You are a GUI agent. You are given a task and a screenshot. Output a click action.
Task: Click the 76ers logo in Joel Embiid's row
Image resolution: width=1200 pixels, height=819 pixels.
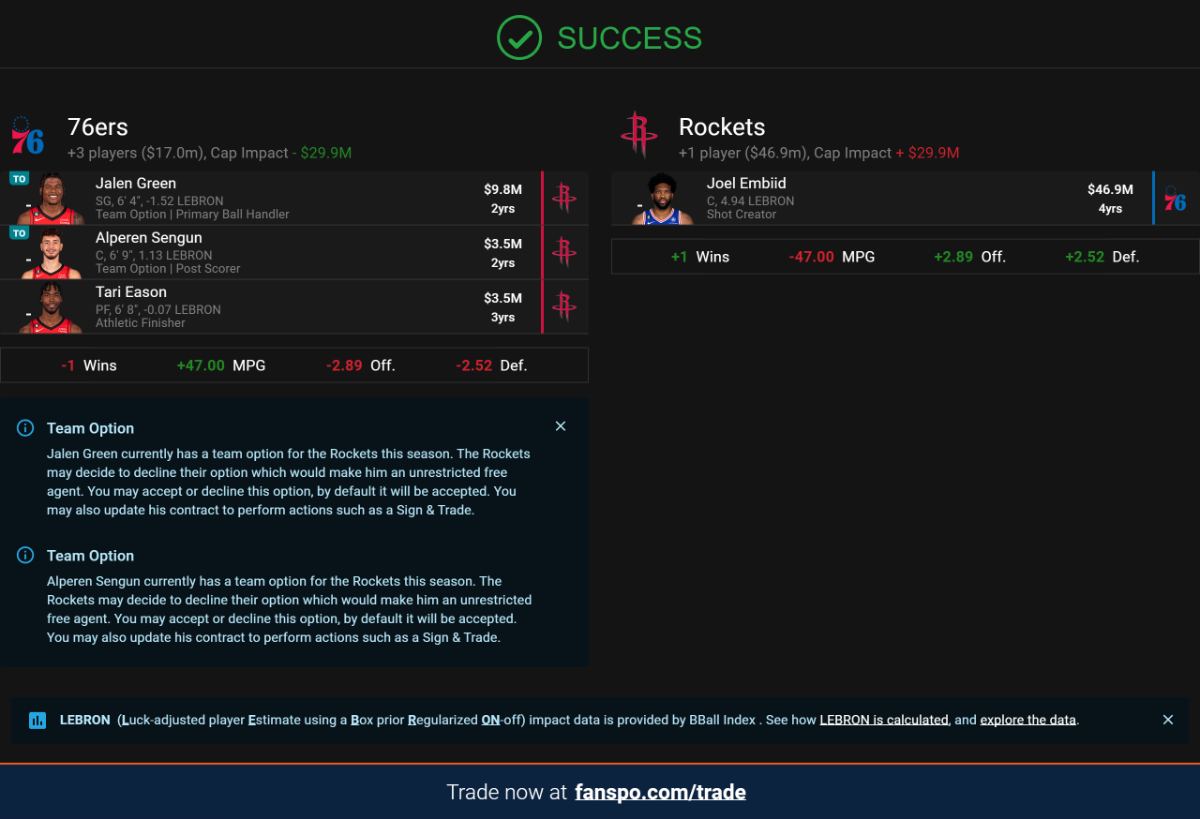[x=1175, y=199]
